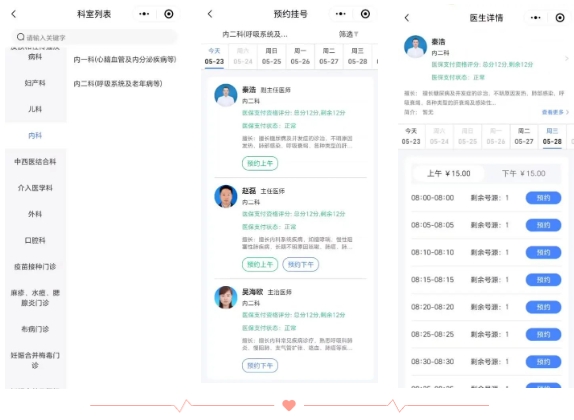This screenshot has height=420, width=574.
Task: Book afternoon slot 预约下午 for 吴海欧
Action: coord(260,365)
